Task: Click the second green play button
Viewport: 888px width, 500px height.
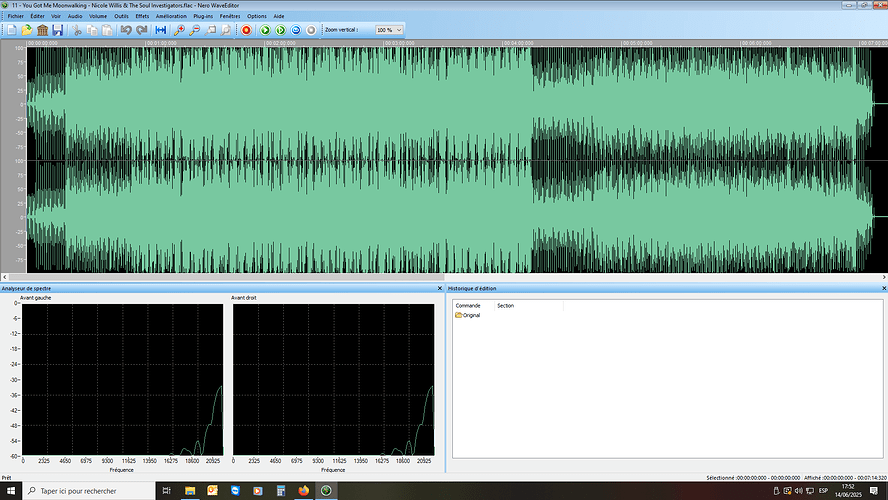Action: pos(280,30)
